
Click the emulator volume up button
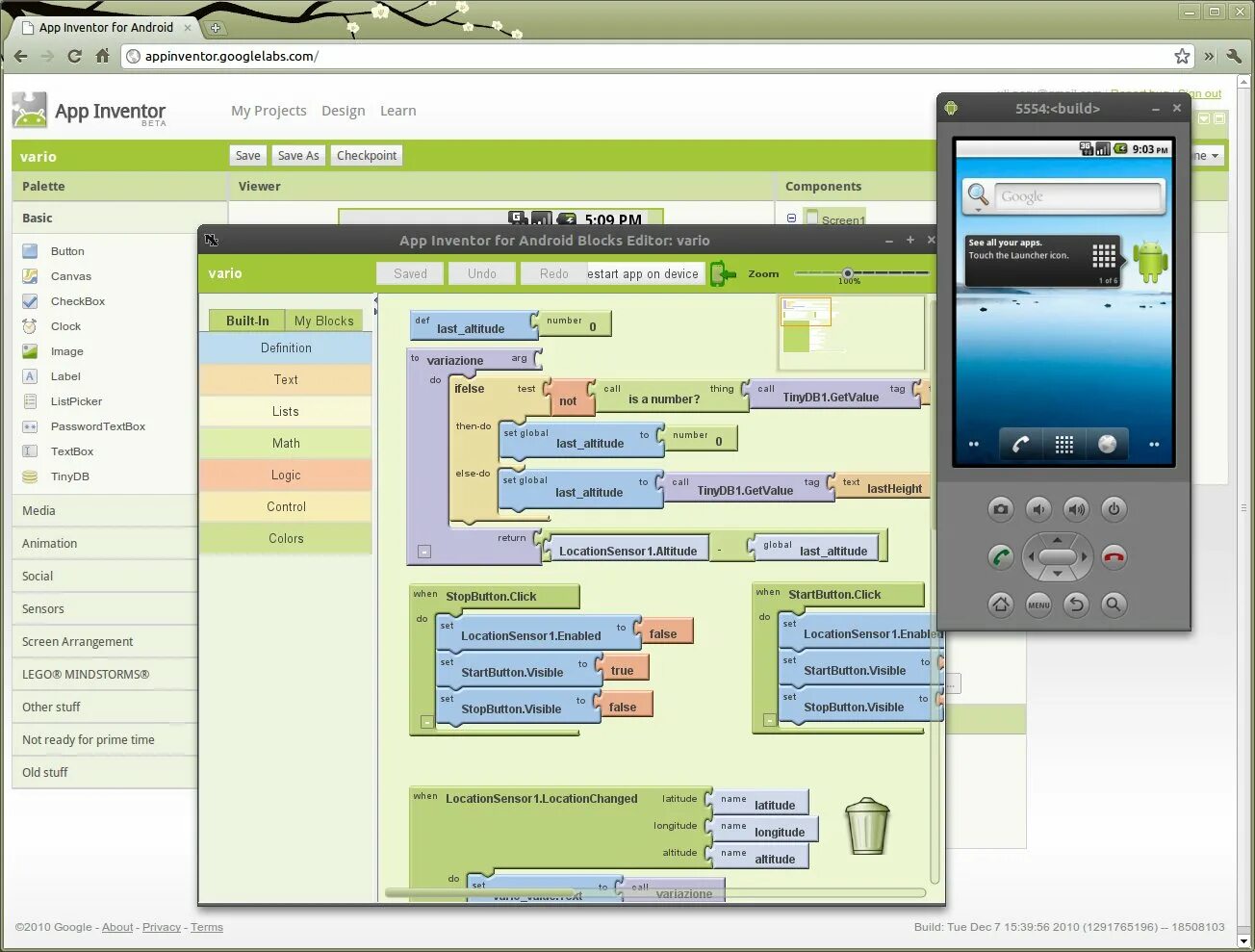tap(1076, 509)
